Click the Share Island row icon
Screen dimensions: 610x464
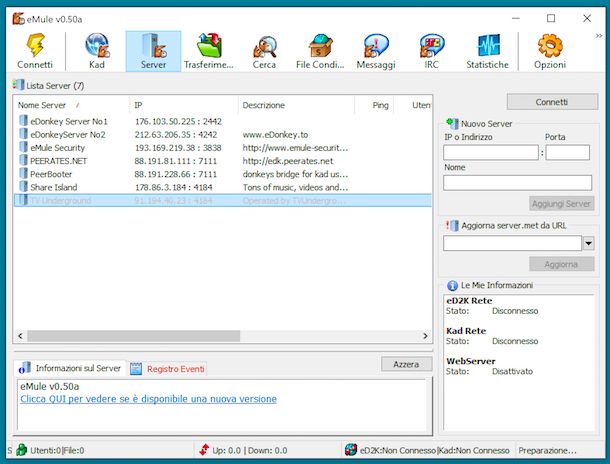coord(23,187)
